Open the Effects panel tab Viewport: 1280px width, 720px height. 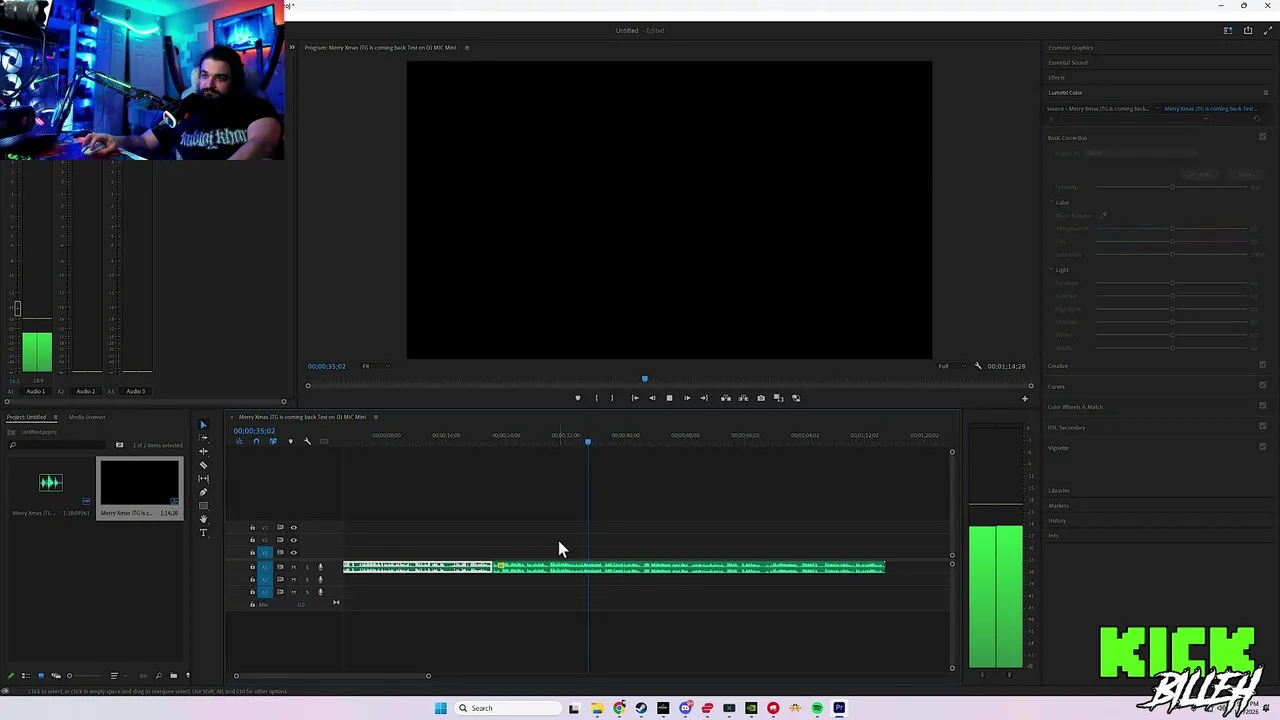(x=1056, y=78)
